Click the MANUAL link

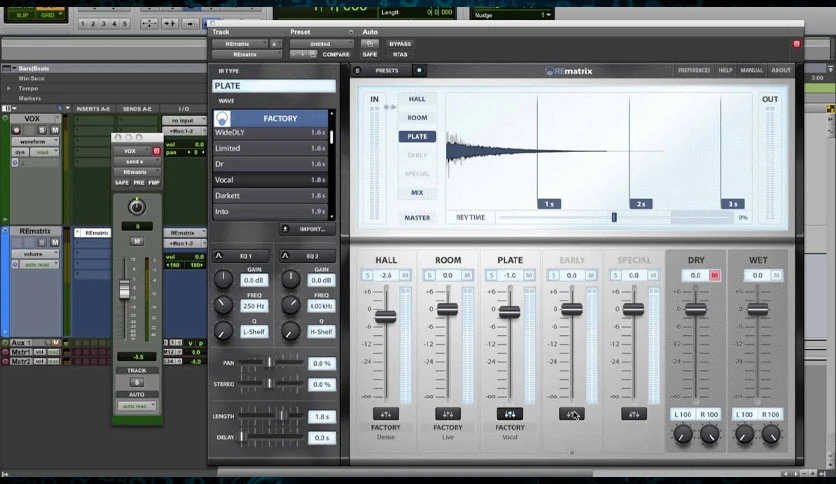751,70
